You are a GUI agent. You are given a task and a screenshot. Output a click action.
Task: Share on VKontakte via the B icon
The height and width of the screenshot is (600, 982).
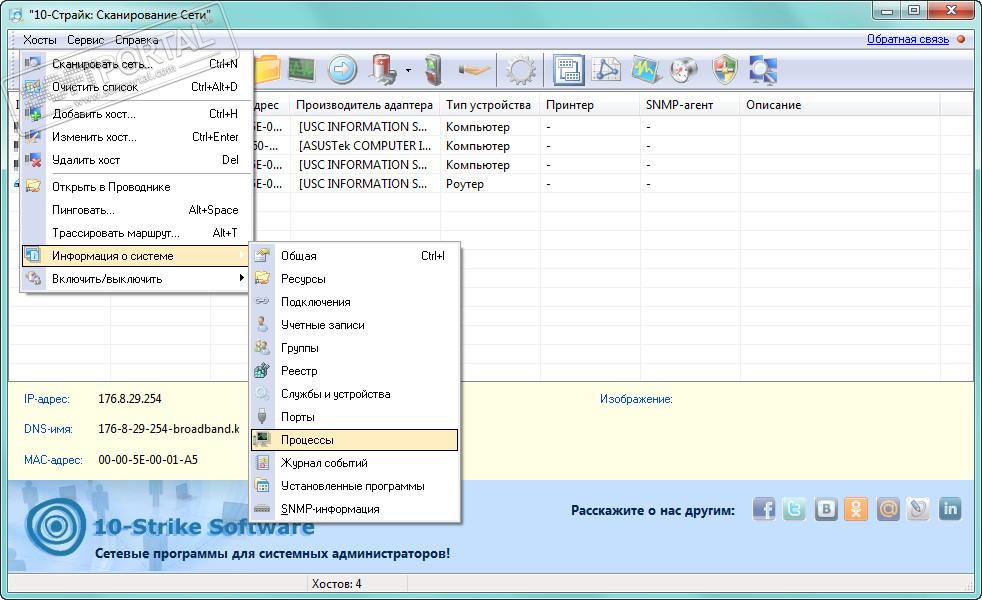click(x=825, y=509)
